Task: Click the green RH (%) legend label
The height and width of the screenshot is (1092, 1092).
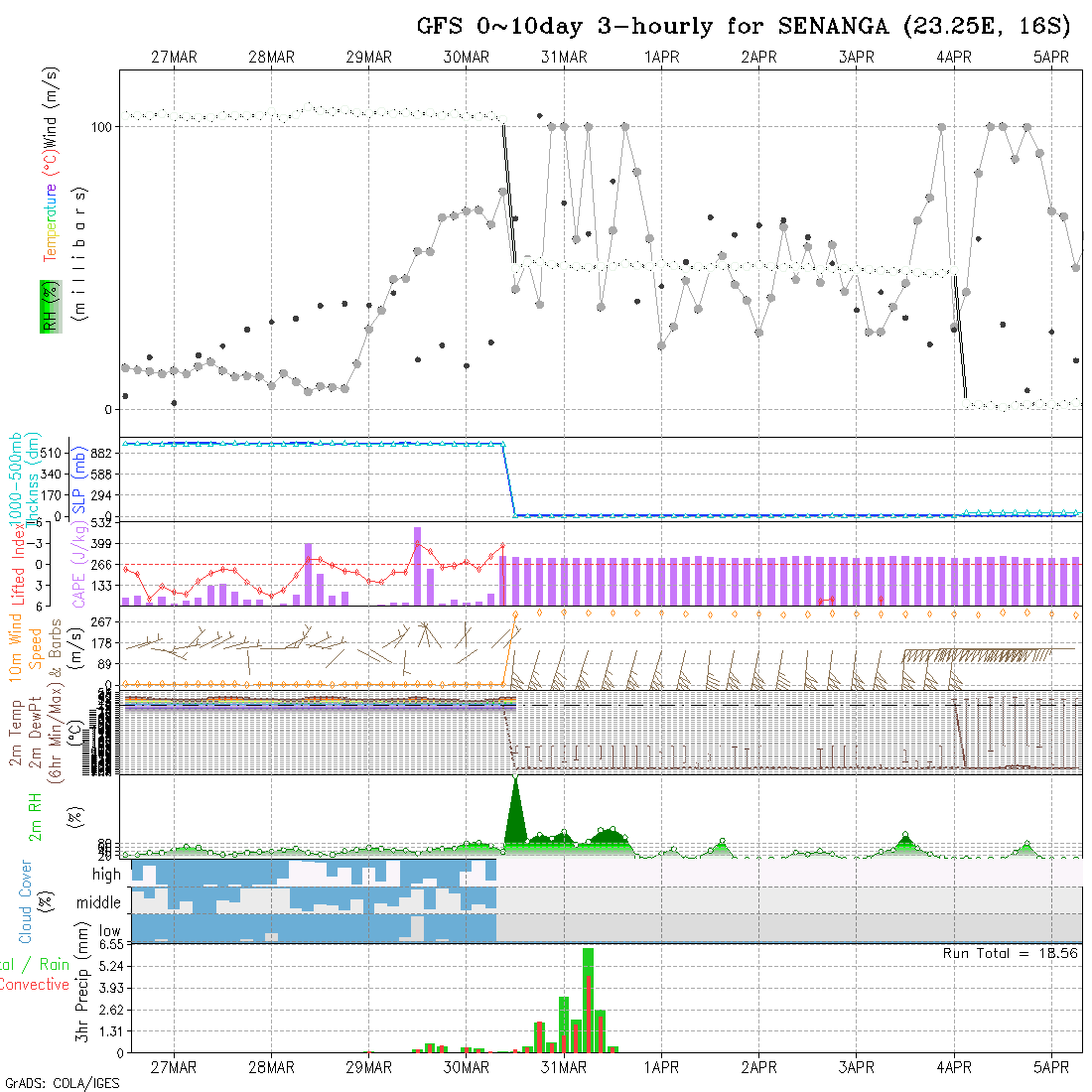Action: [x=47, y=306]
